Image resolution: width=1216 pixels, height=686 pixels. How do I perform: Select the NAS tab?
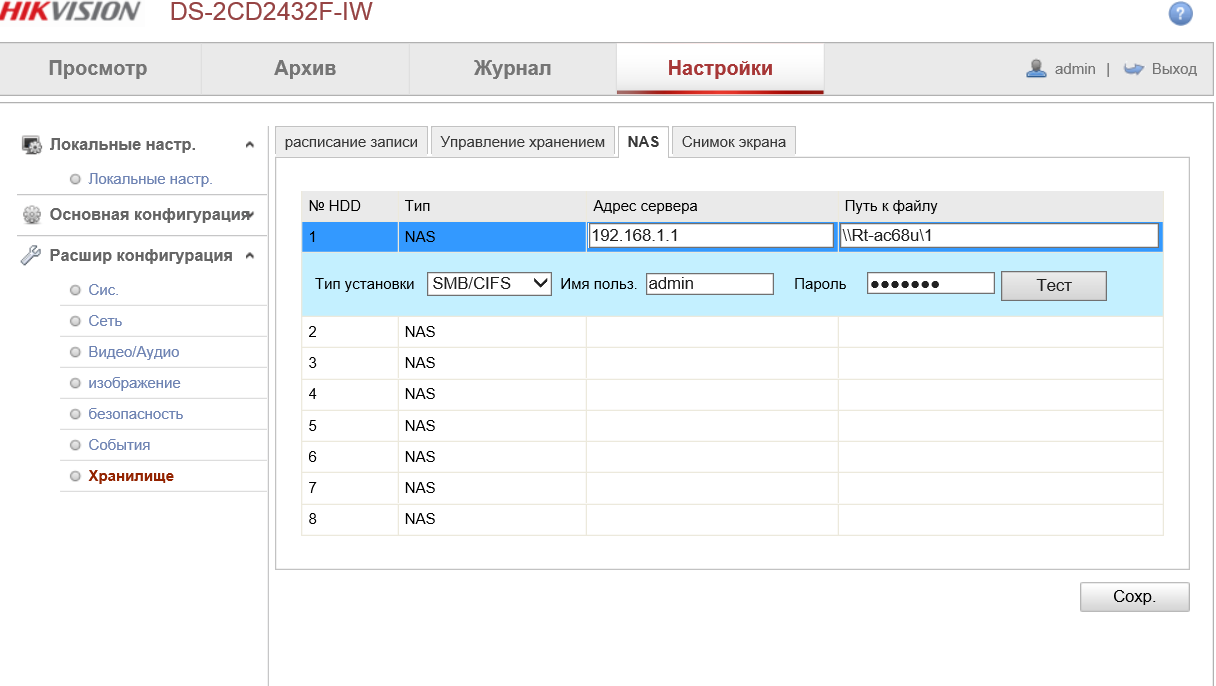click(x=643, y=141)
